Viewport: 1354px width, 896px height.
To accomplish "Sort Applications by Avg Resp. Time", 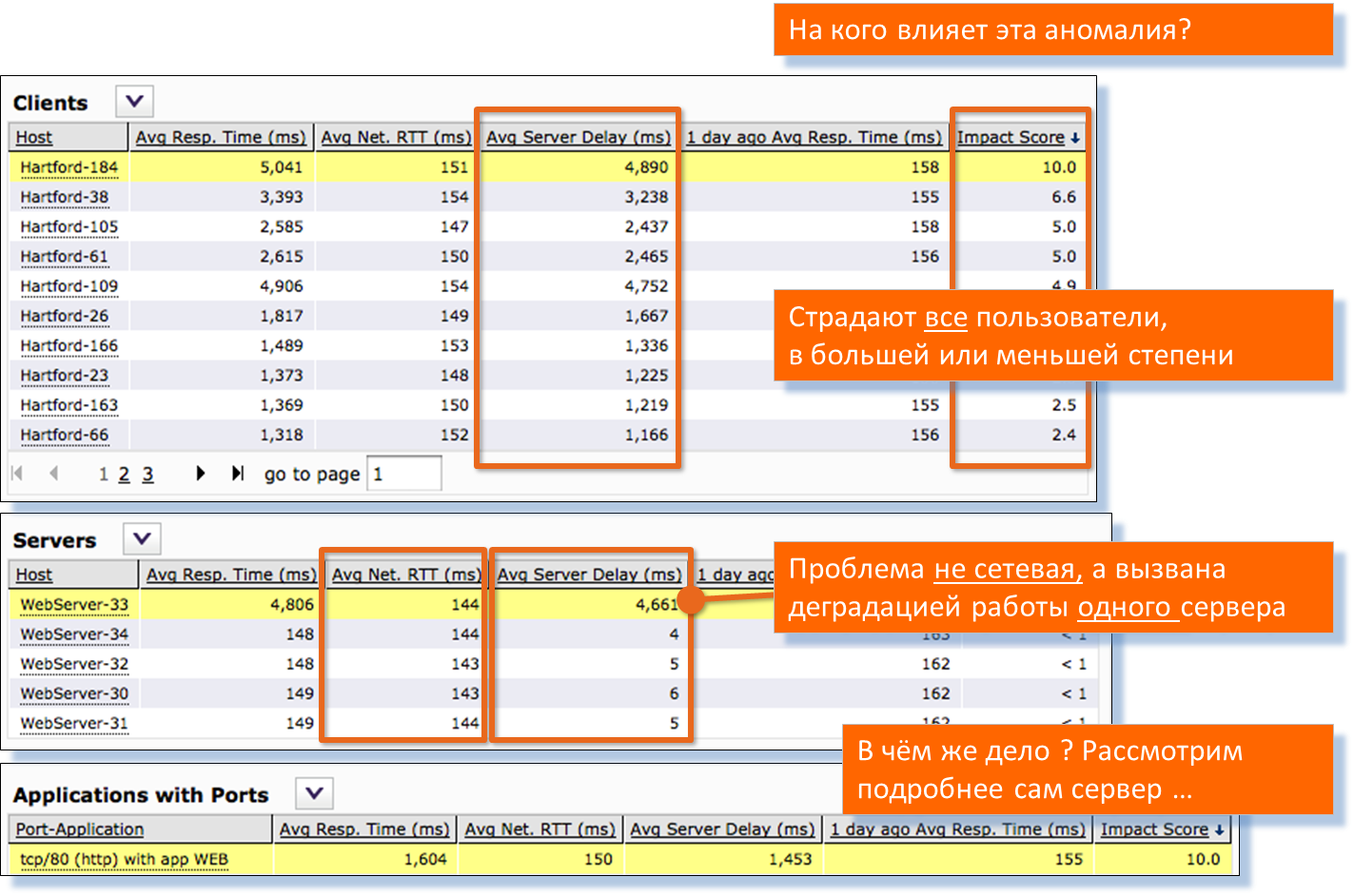I will (364, 829).
